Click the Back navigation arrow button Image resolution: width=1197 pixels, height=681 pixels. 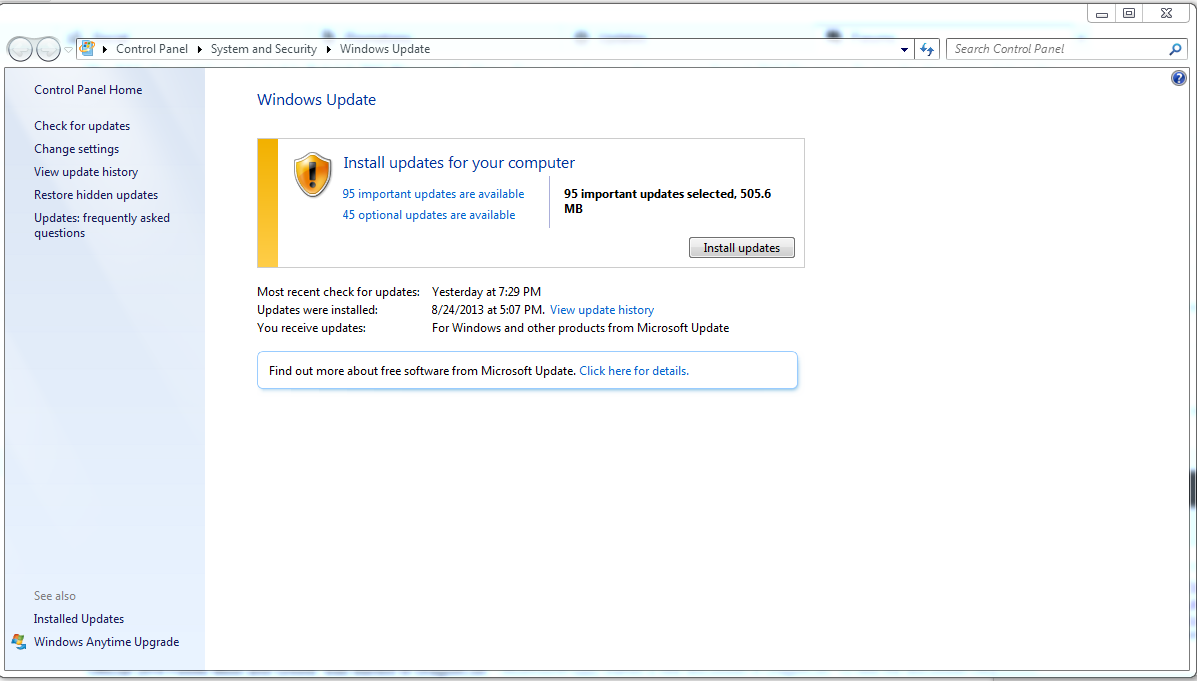(x=21, y=49)
